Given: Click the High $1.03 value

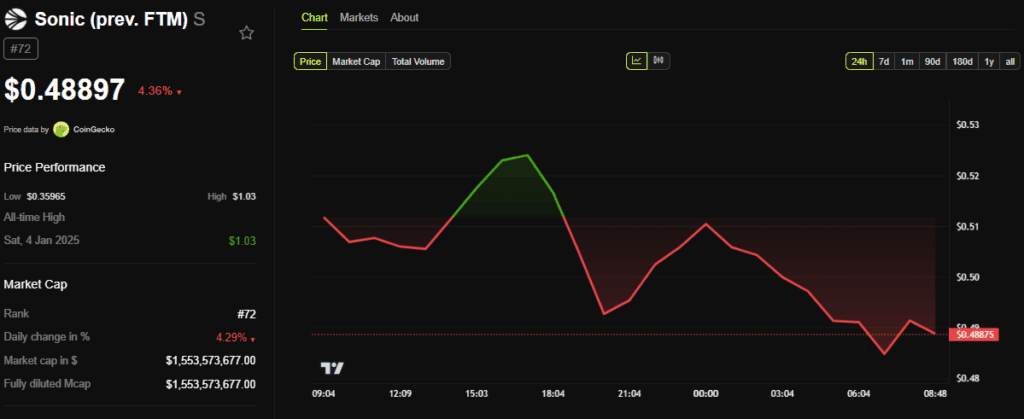Looking at the screenshot, I should pyautogui.click(x=244, y=196).
